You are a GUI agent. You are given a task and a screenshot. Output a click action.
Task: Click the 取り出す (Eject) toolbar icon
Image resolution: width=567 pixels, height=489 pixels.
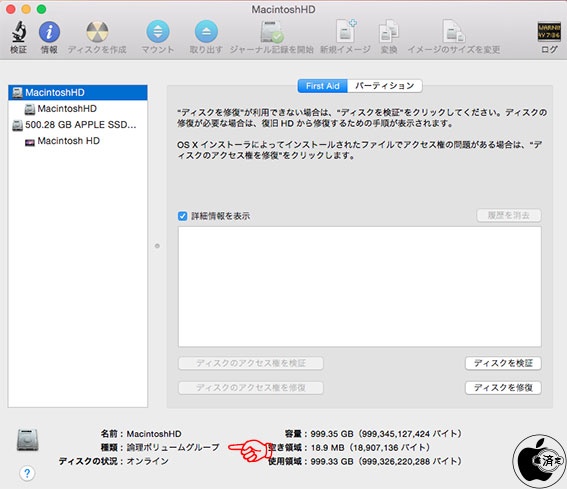[x=206, y=32]
